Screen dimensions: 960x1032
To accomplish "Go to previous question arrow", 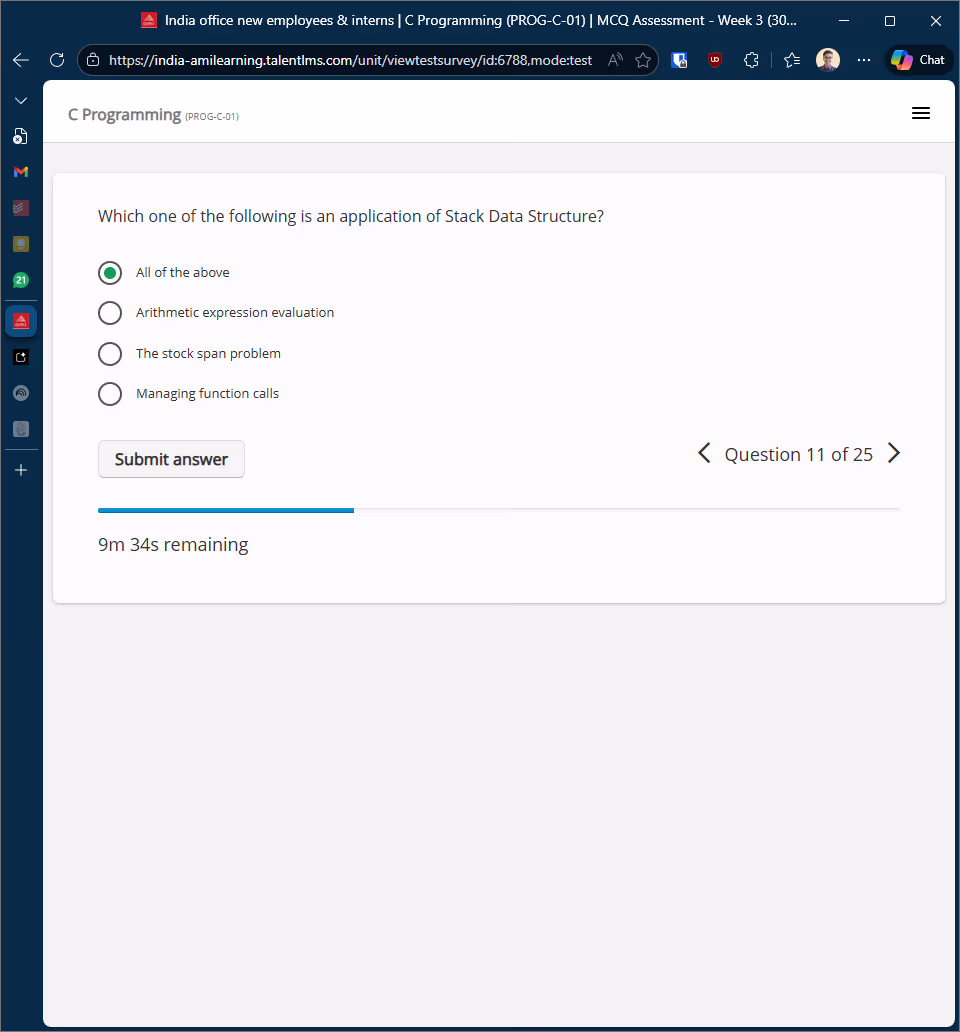I will point(704,454).
